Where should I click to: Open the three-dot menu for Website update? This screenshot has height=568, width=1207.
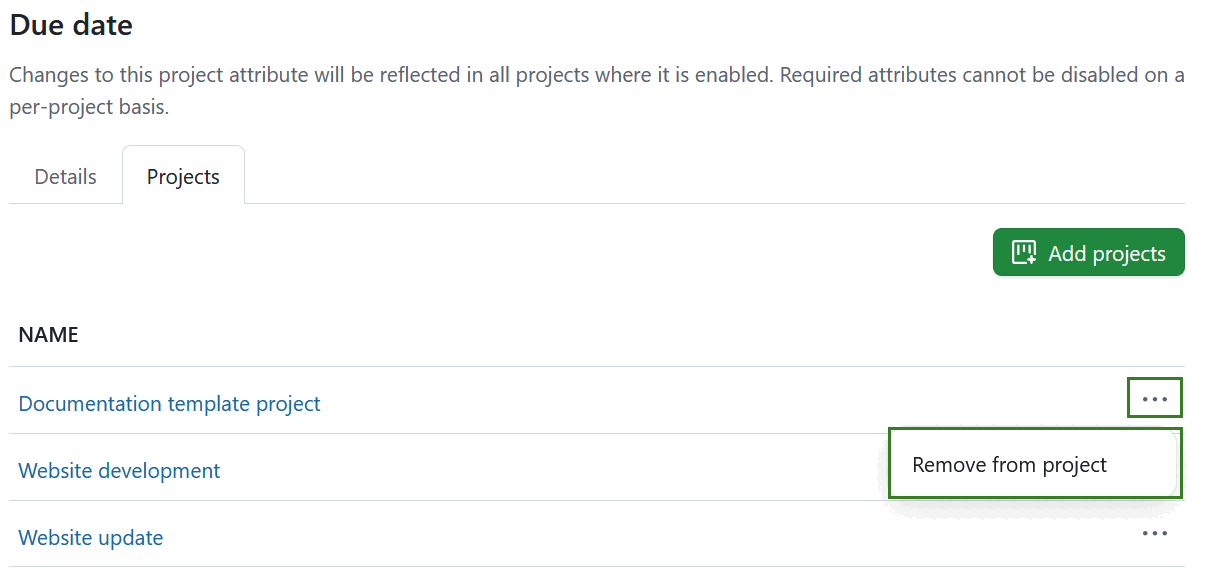(x=1154, y=534)
